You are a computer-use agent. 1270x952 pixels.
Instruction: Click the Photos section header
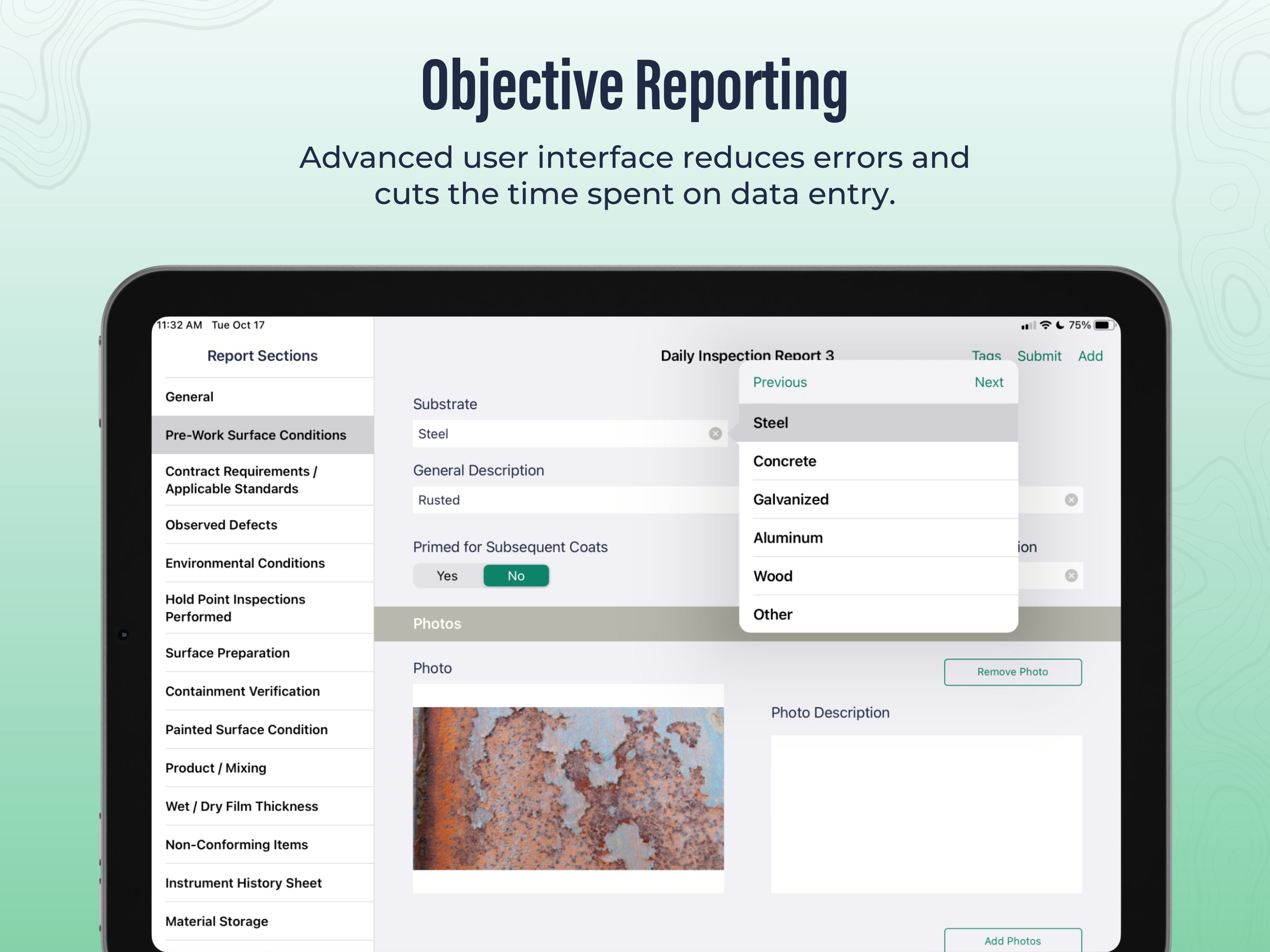click(747, 623)
